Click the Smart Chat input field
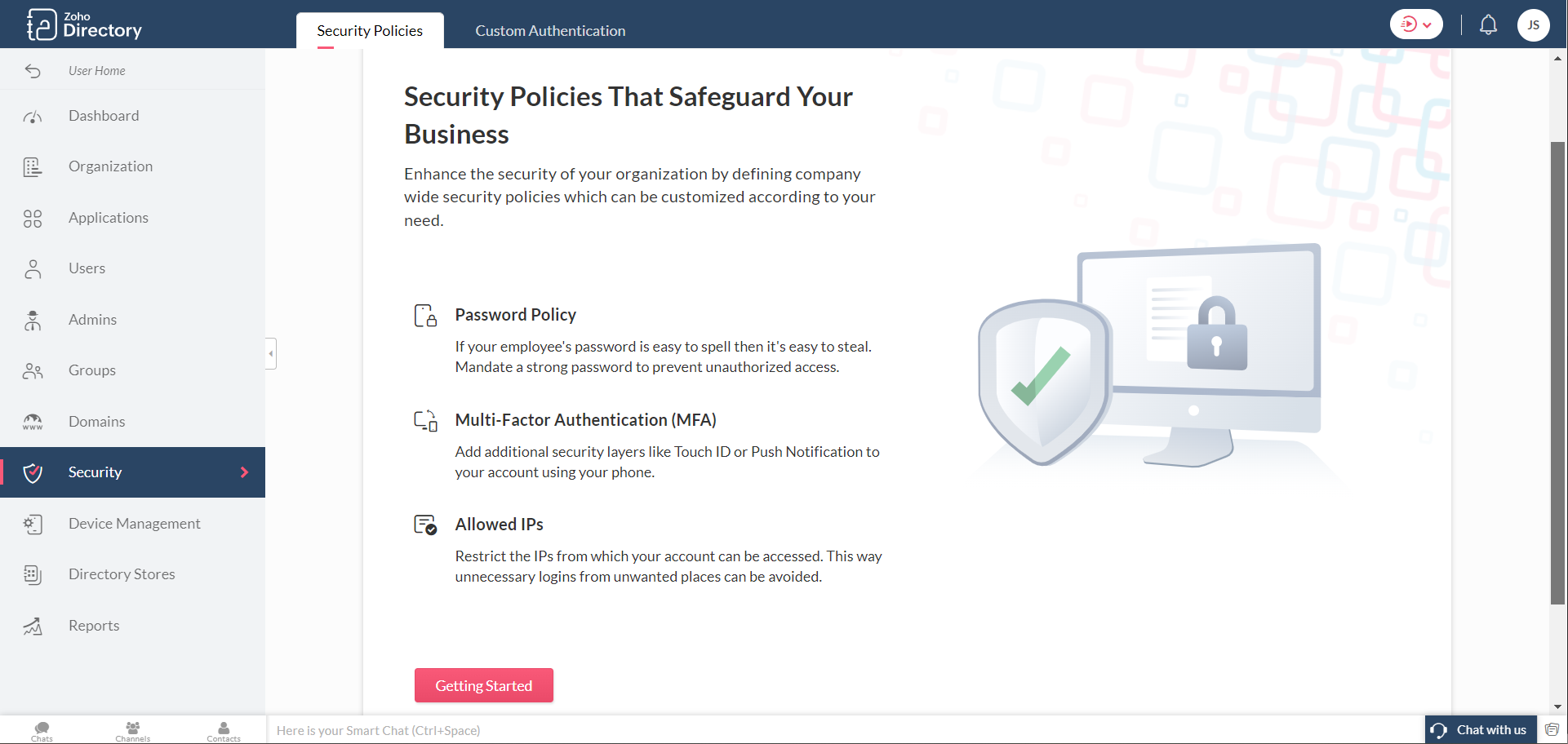Image resolution: width=1568 pixels, height=744 pixels. pyautogui.click(x=735, y=730)
